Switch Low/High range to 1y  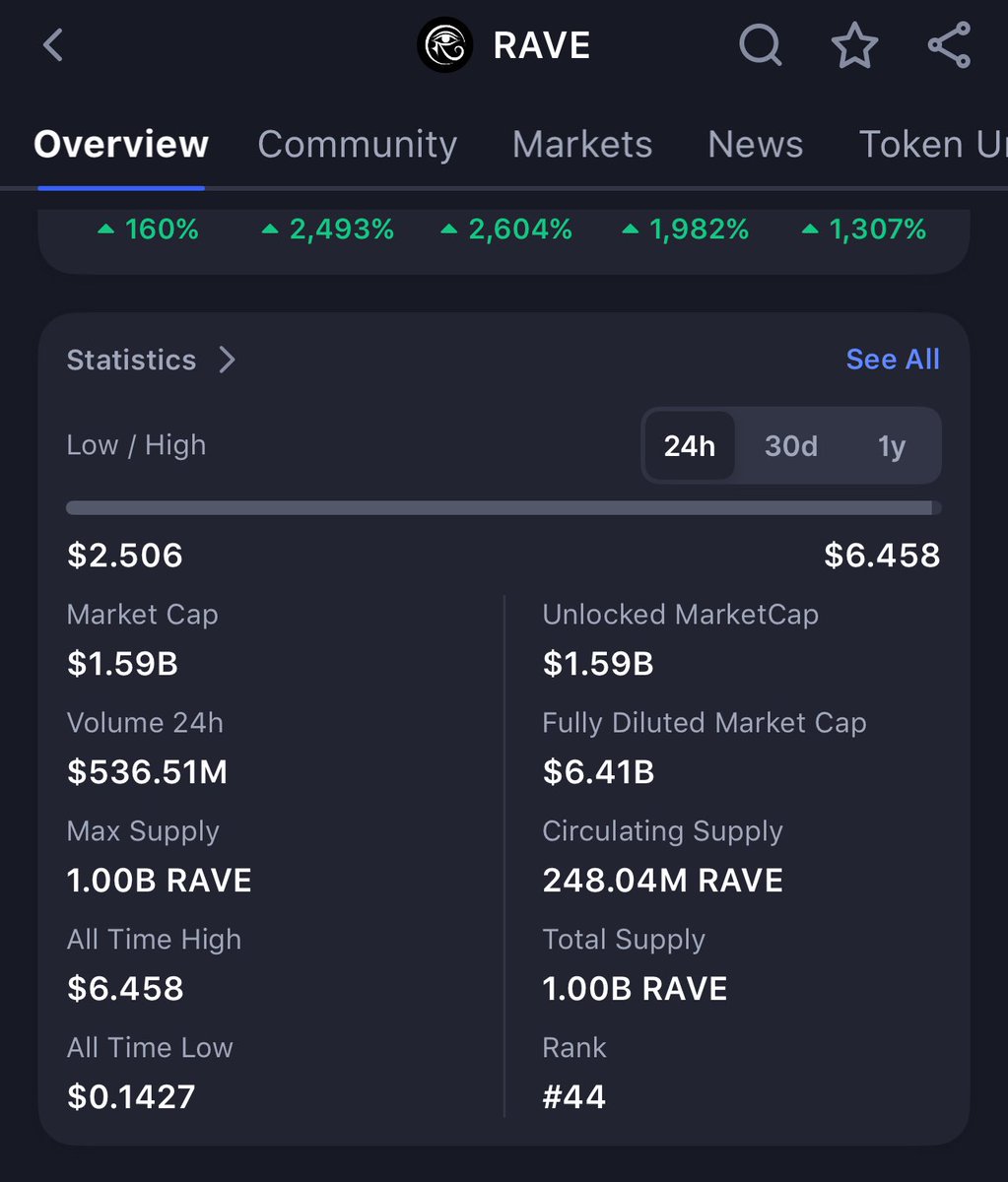pos(892,446)
